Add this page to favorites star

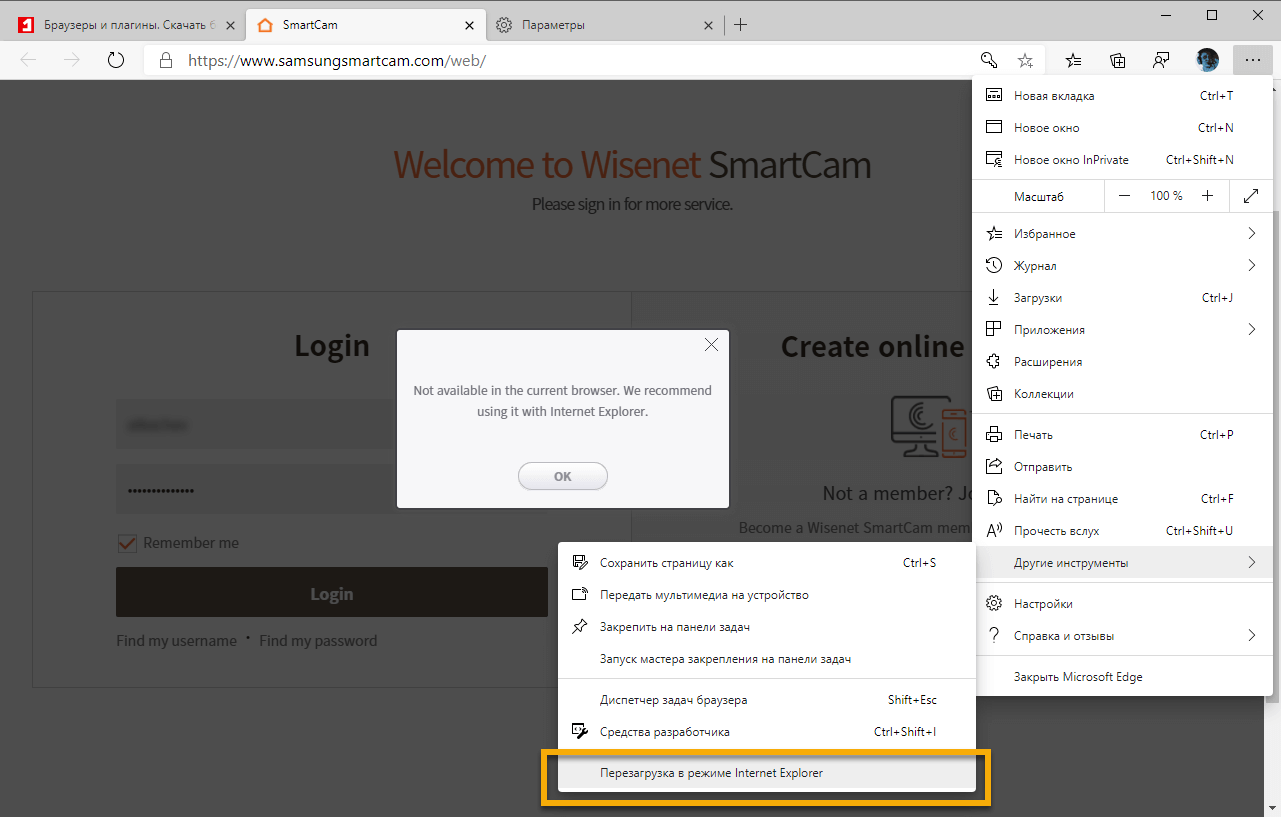click(x=1025, y=60)
